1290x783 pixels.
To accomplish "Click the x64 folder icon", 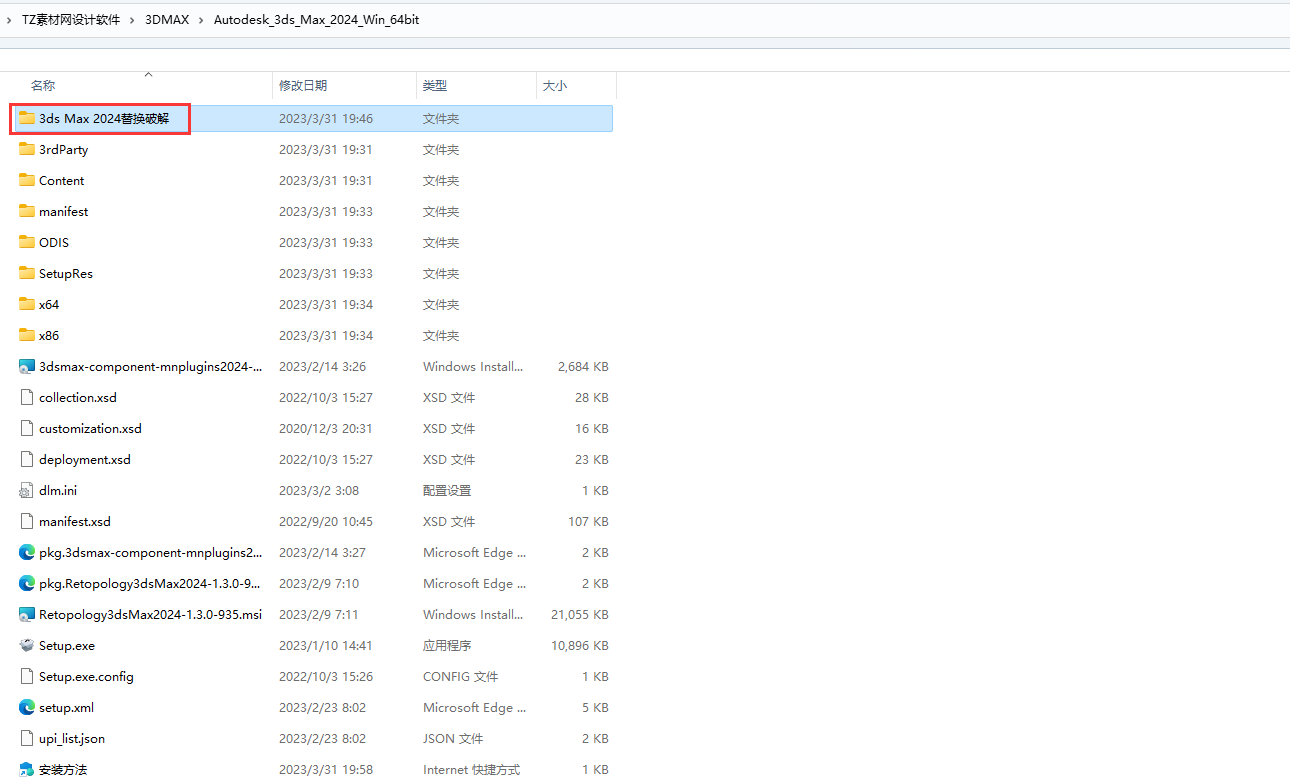I will click(27, 305).
